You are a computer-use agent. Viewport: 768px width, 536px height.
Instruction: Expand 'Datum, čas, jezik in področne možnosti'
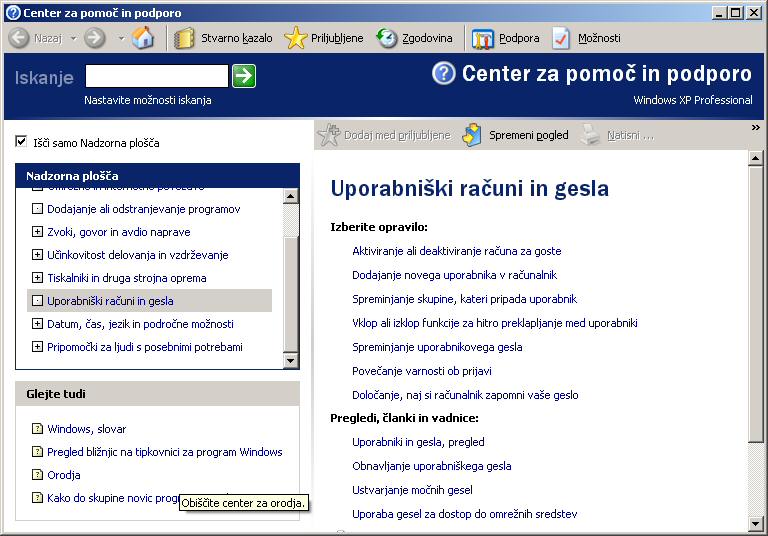[38, 324]
